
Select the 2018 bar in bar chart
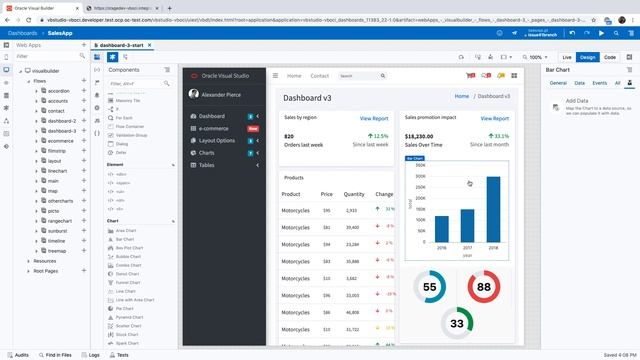(493, 209)
